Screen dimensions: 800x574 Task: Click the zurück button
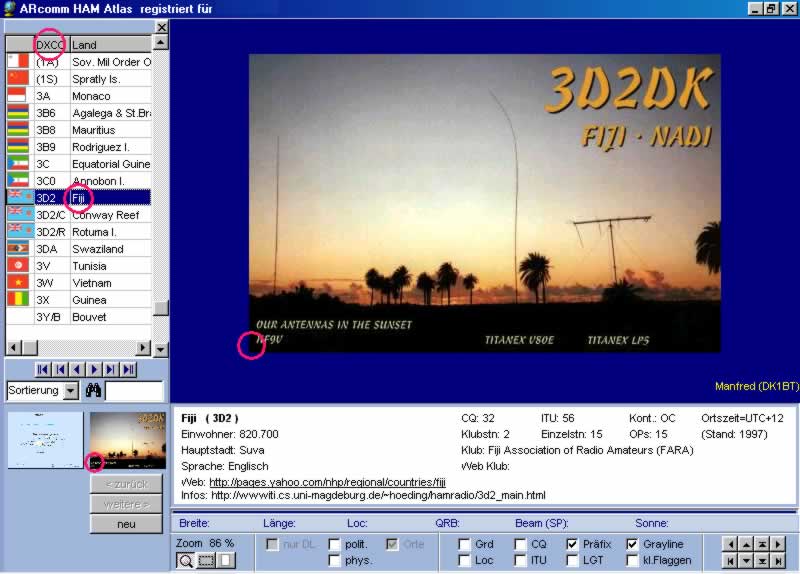tap(127, 484)
